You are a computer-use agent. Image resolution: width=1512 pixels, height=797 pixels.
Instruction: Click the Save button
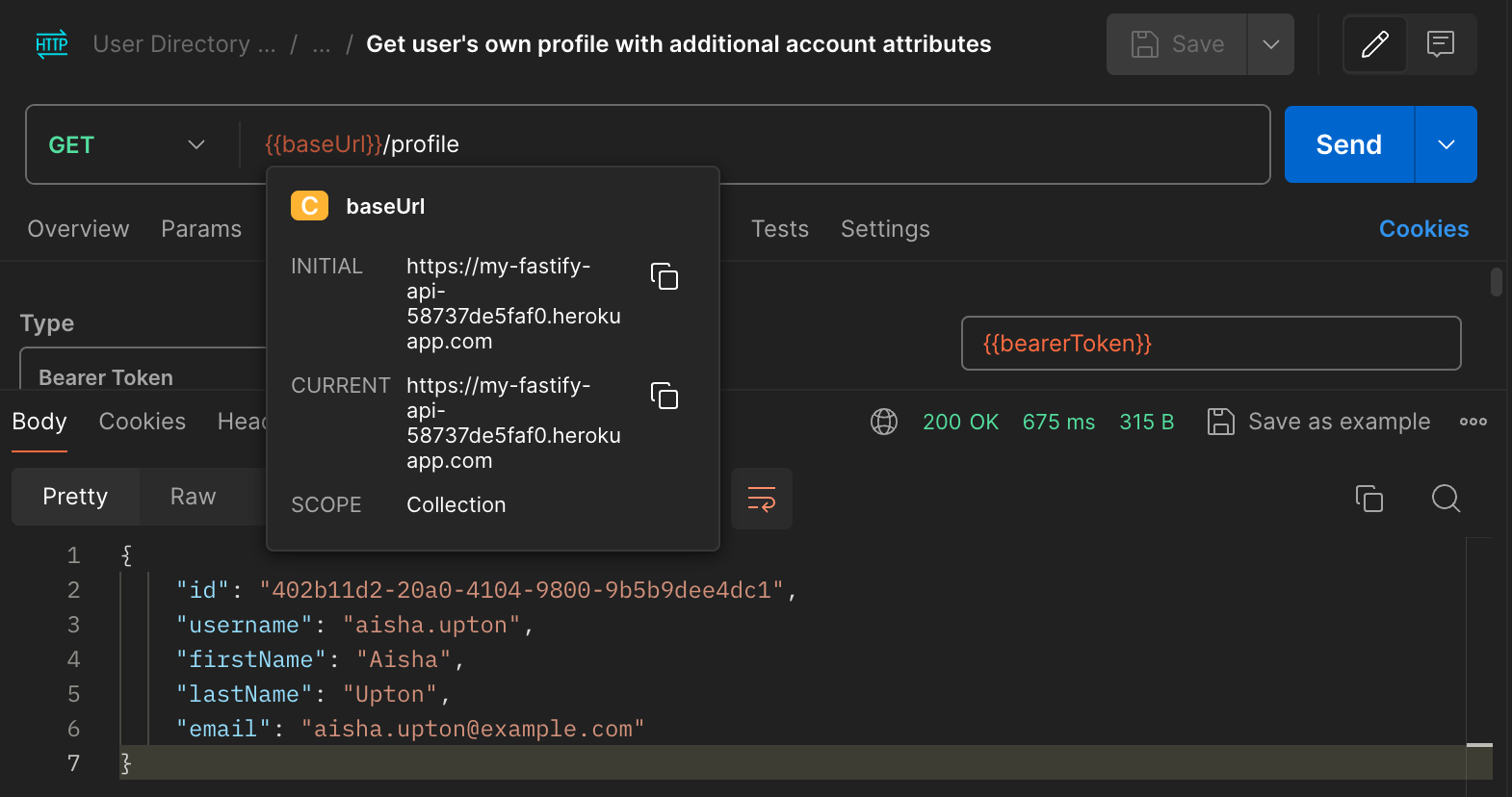pyautogui.click(x=1177, y=44)
